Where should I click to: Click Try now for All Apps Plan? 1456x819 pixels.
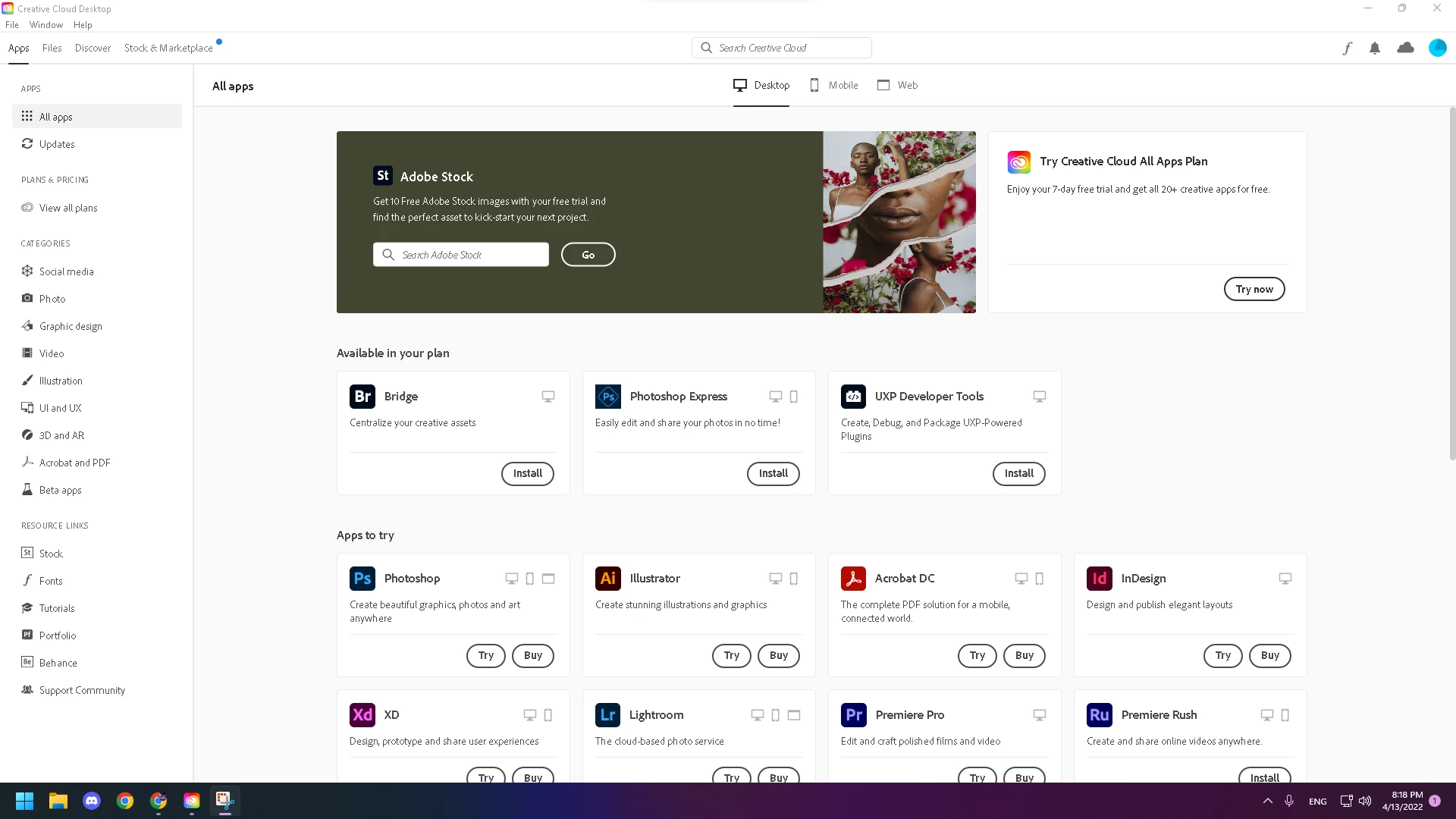(1254, 289)
